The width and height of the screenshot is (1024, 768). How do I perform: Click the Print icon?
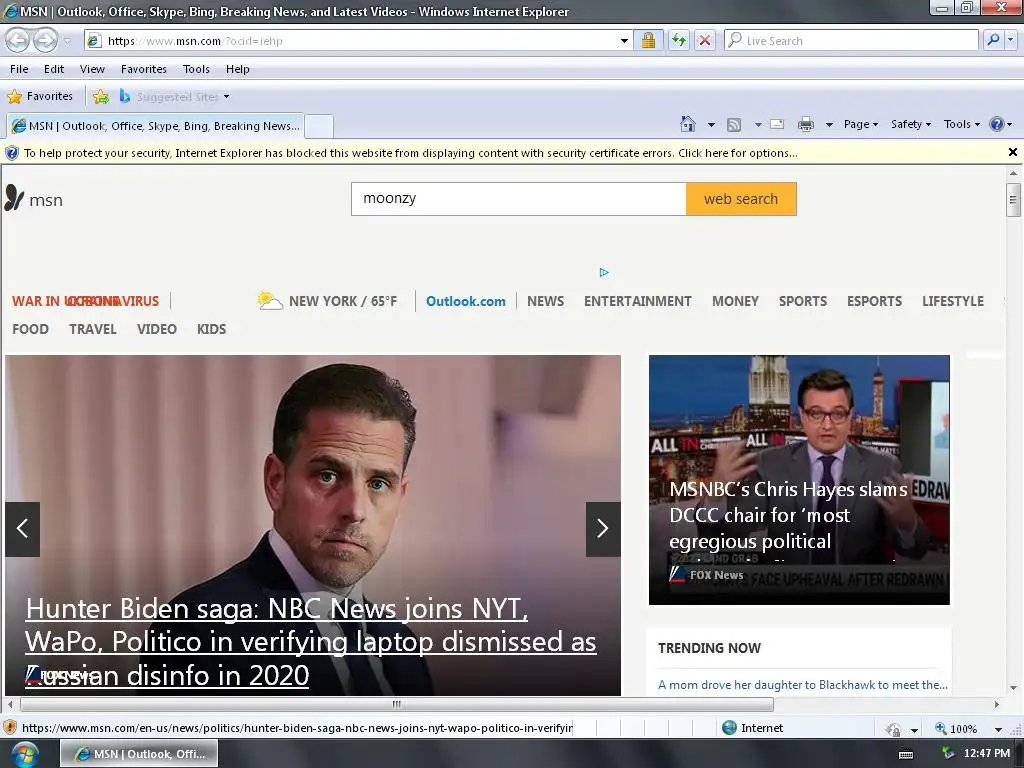tap(806, 124)
